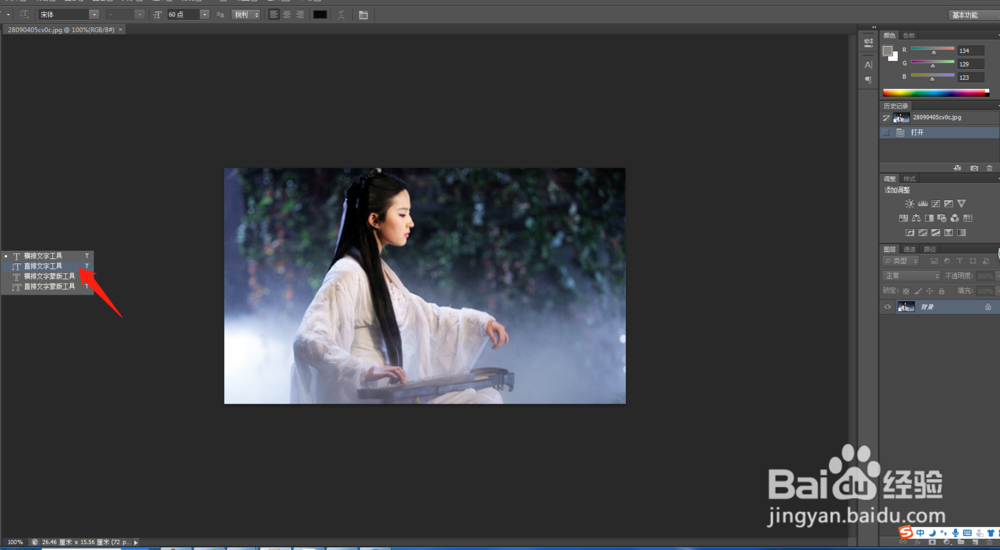Toggle text orientation icon in options bar
The height and width of the screenshot is (550, 1000).
[24, 14]
